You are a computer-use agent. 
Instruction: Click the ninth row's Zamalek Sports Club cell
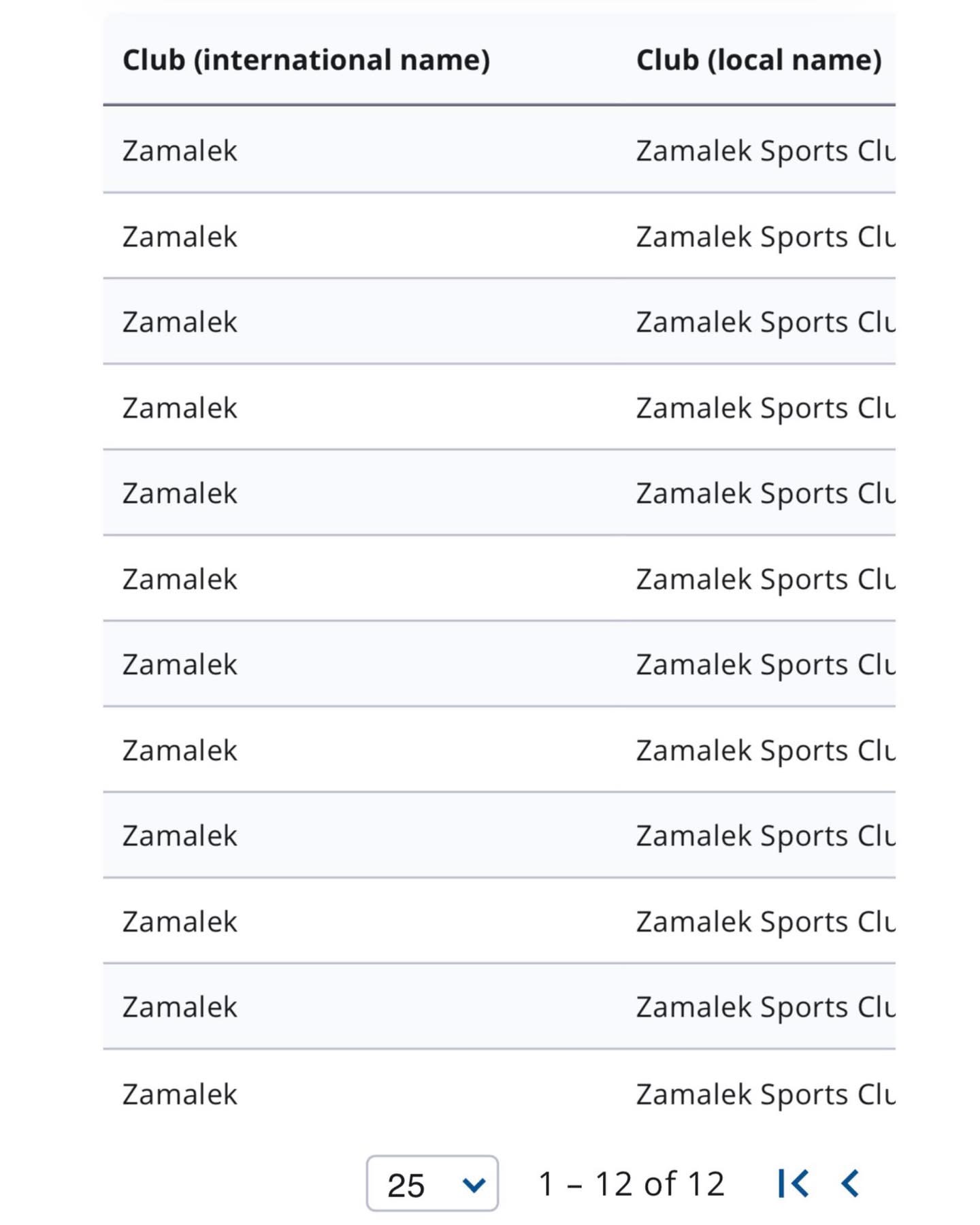pyautogui.click(x=765, y=836)
